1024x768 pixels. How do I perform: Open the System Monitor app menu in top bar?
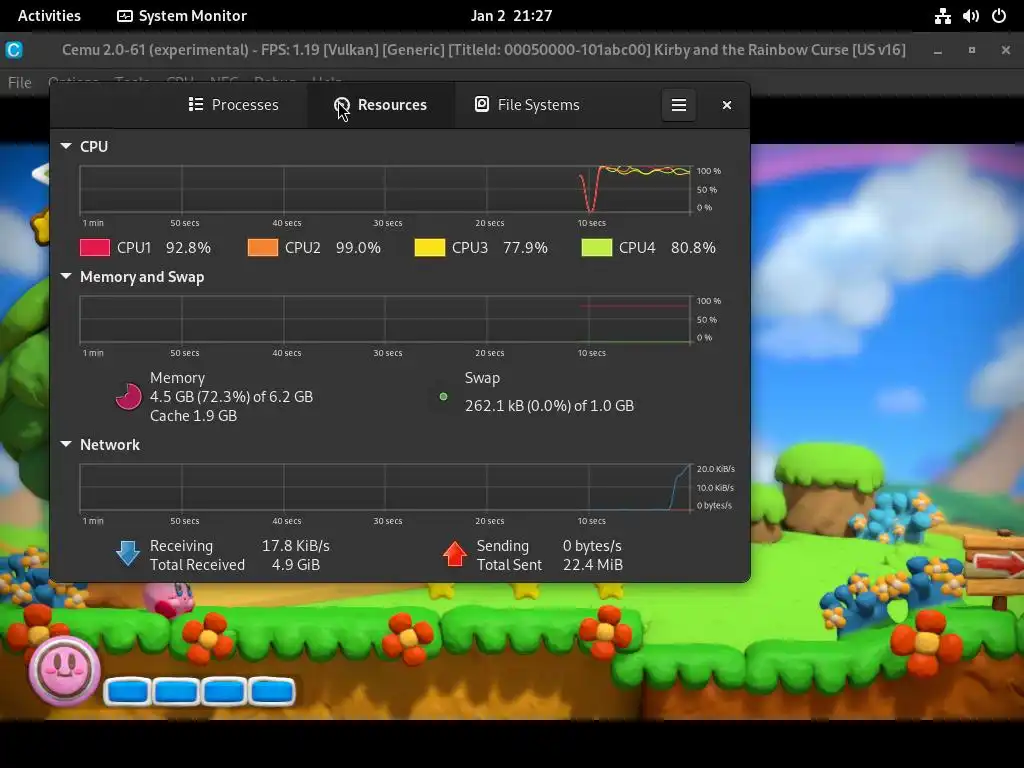click(x=182, y=16)
